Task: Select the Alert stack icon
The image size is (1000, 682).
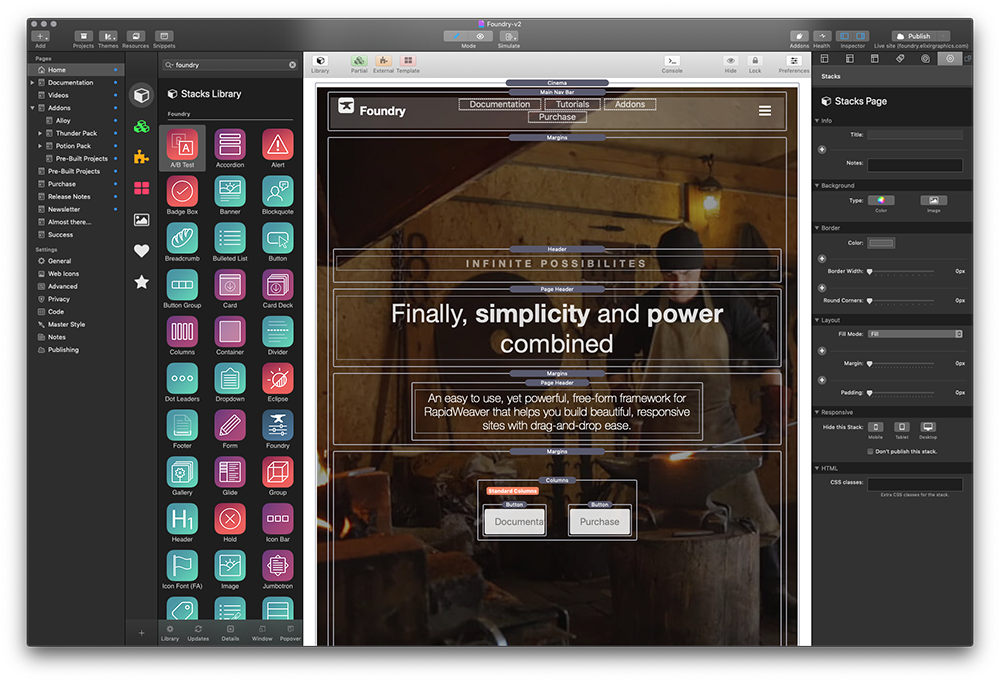Action: 277,145
